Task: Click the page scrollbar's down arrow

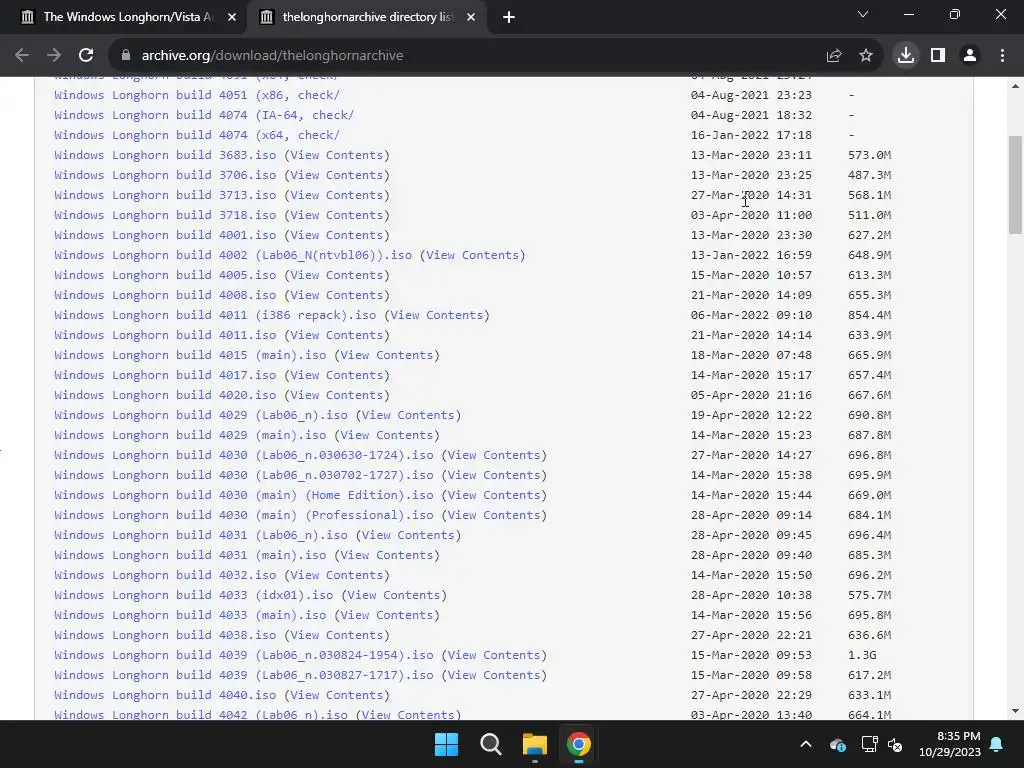Action: 1015,711
